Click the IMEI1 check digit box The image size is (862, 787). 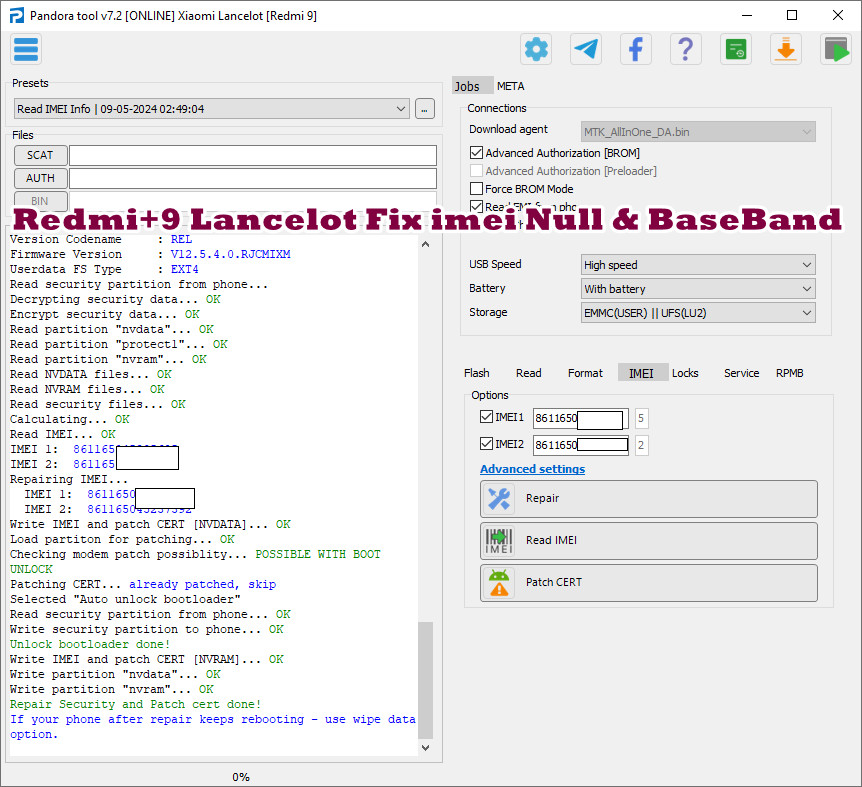coord(641,419)
